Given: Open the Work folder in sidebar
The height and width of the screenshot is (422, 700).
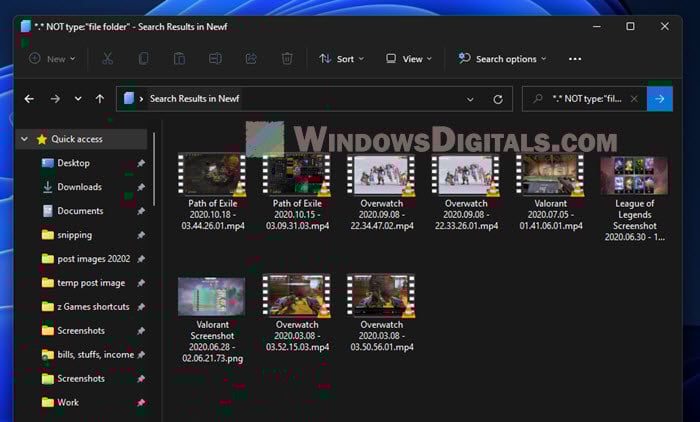Looking at the screenshot, I should click(68, 402).
